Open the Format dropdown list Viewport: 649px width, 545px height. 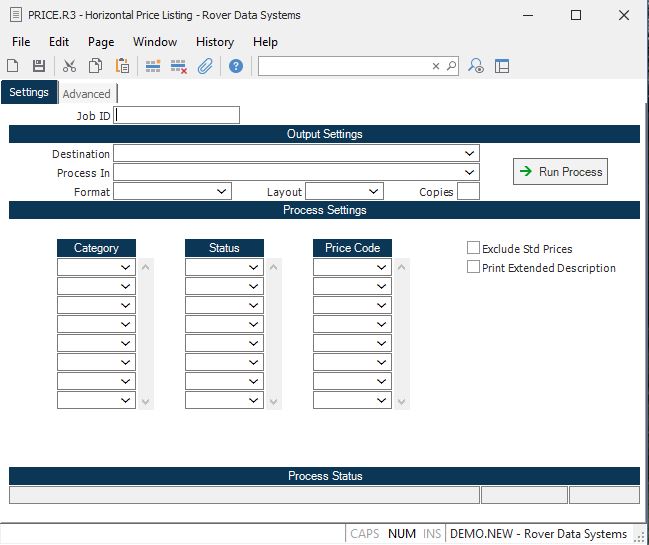click(222, 191)
